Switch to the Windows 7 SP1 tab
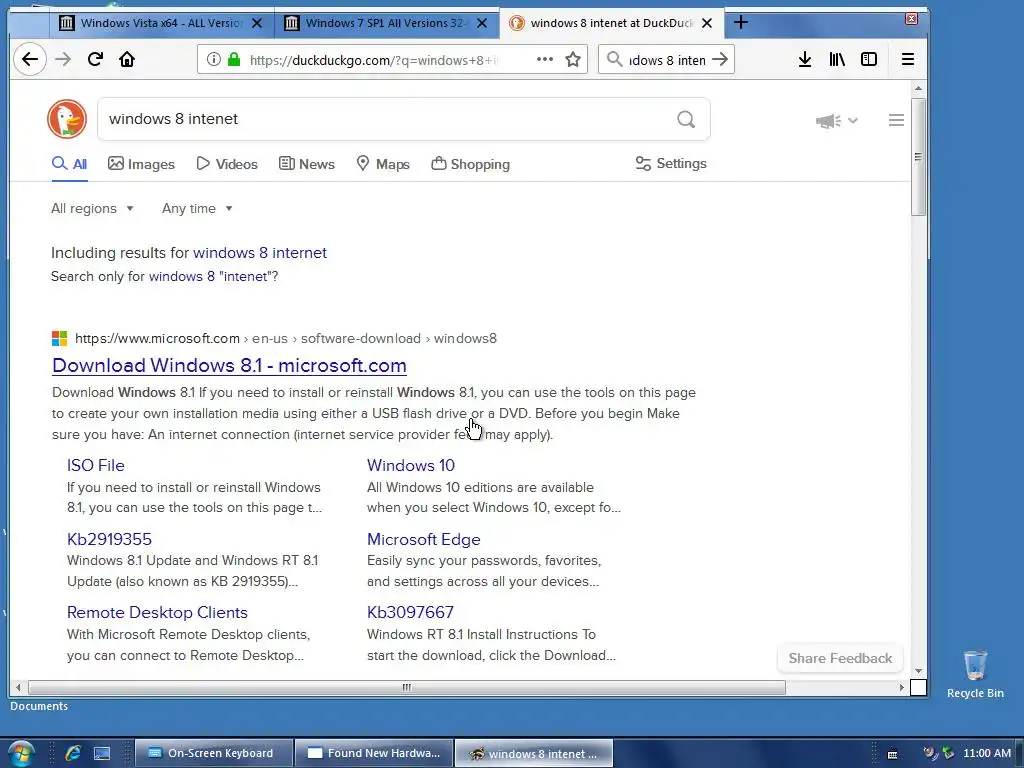The image size is (1024, 768). 385,23
